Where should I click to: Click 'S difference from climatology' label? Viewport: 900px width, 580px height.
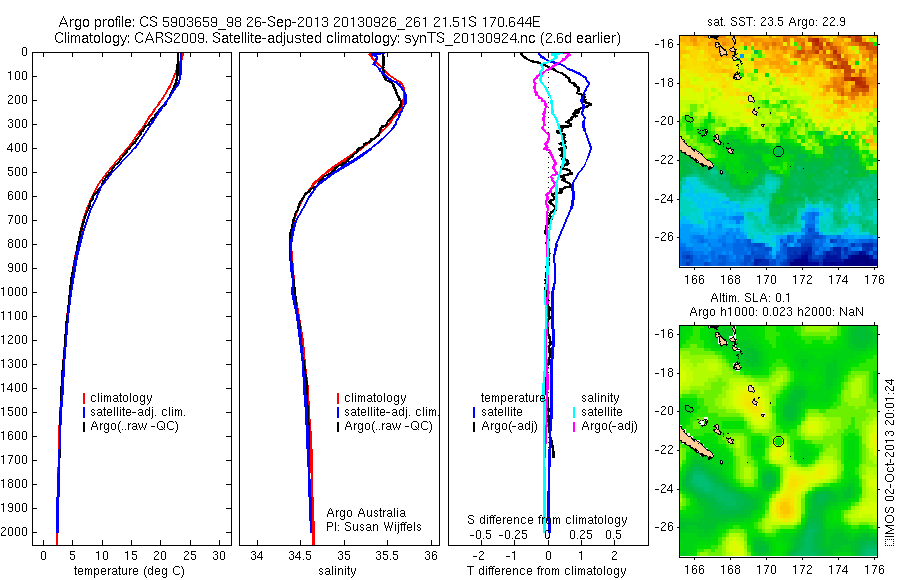(547, 520)
